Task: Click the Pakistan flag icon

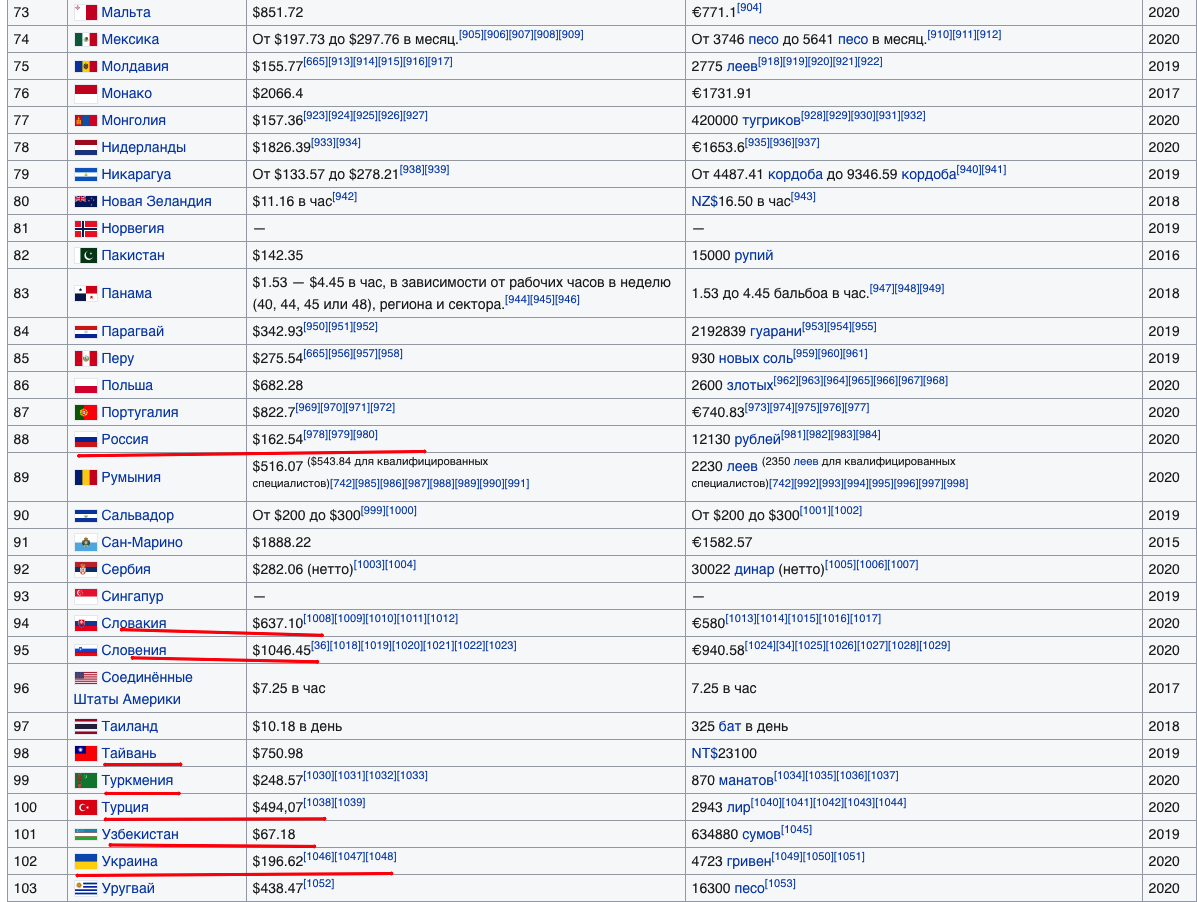Action: click(x=86, y=255)
